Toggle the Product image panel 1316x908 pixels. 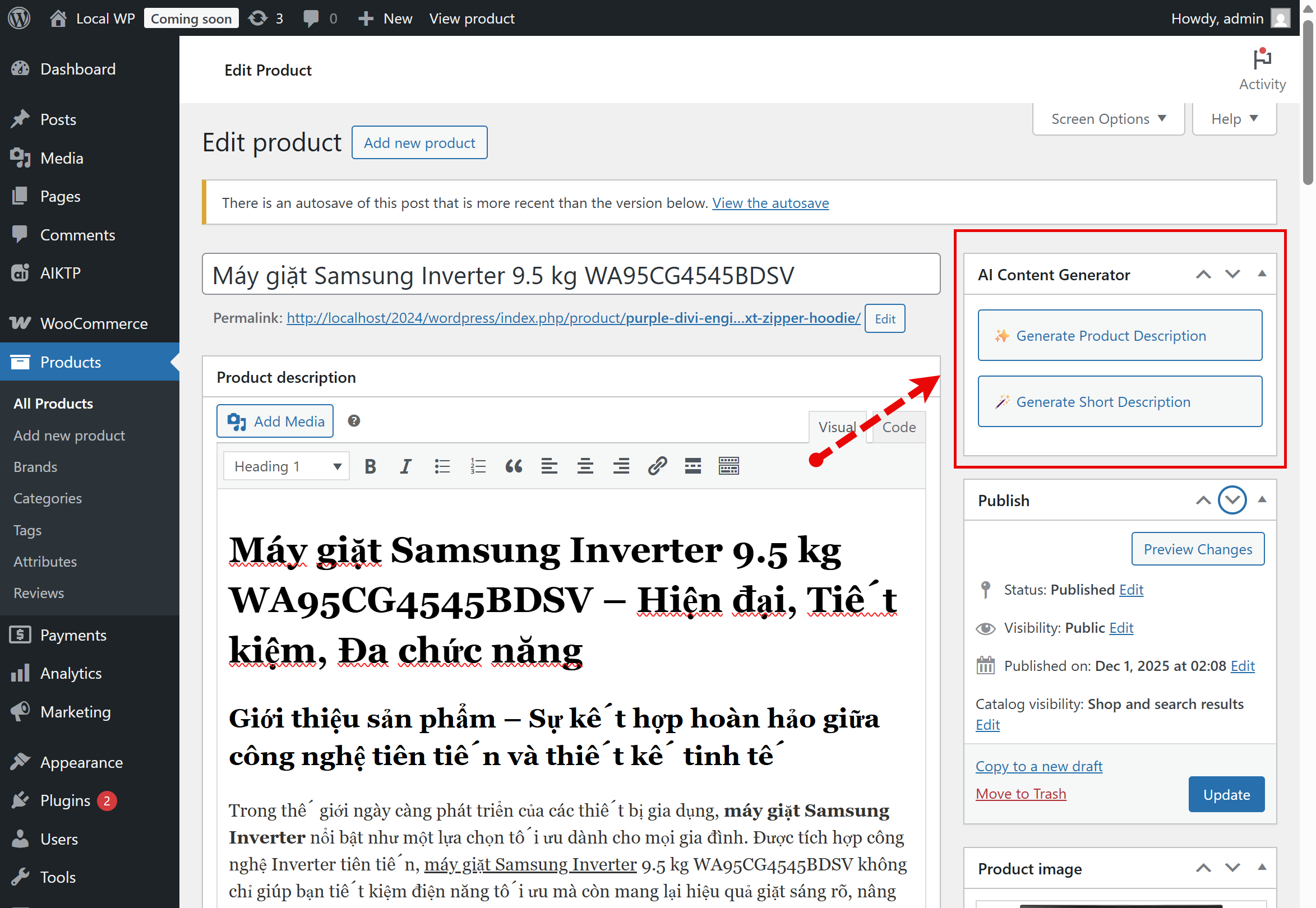coord(1262,868)
